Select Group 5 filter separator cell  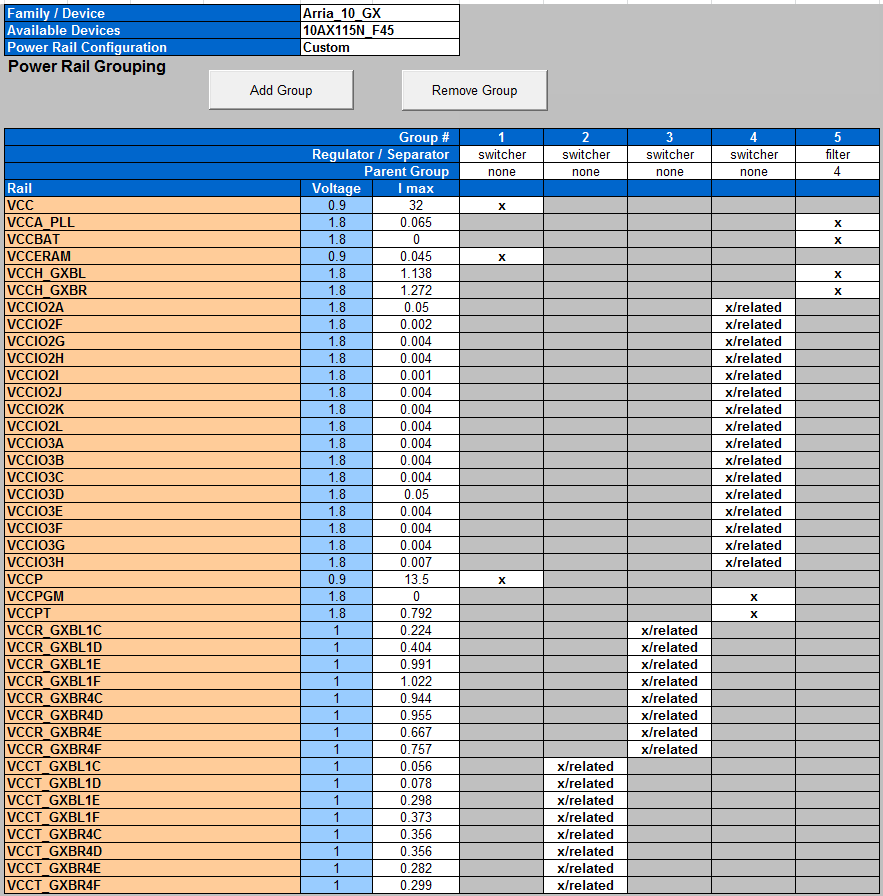pyautogui.click(x=837, y=154)
